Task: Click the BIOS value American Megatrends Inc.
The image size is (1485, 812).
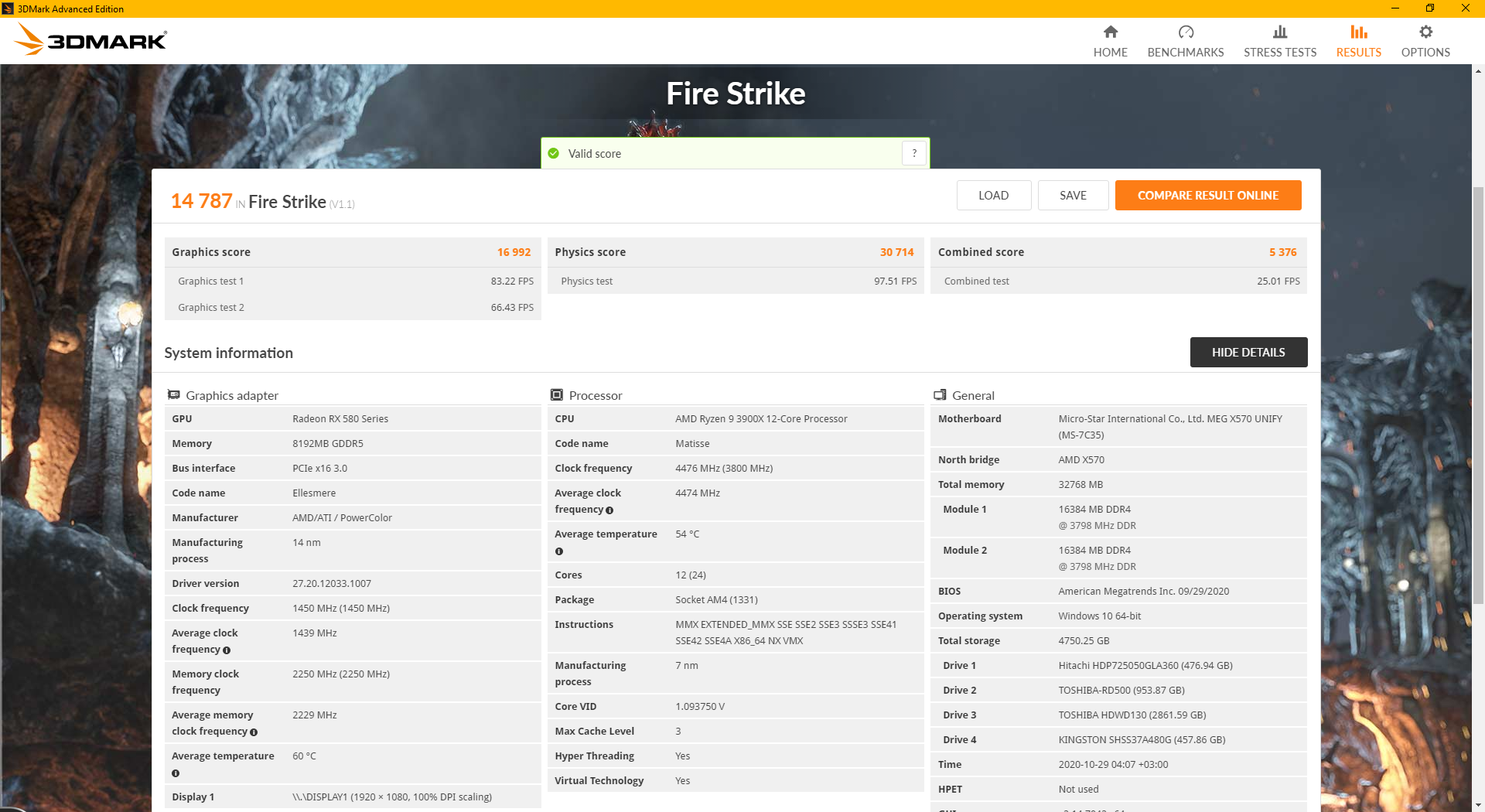Action: coord(1144,592)
